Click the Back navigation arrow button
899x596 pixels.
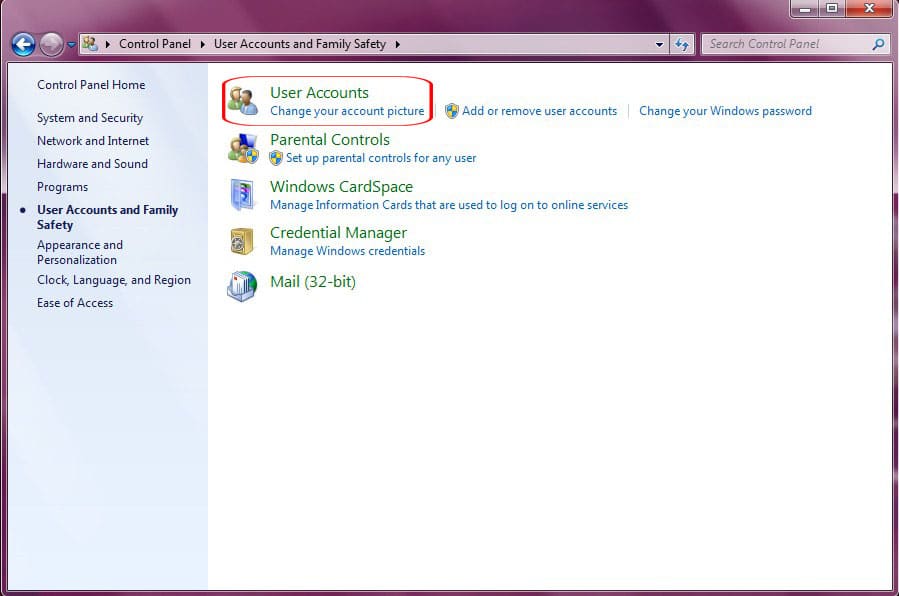(x=24, y=44)
